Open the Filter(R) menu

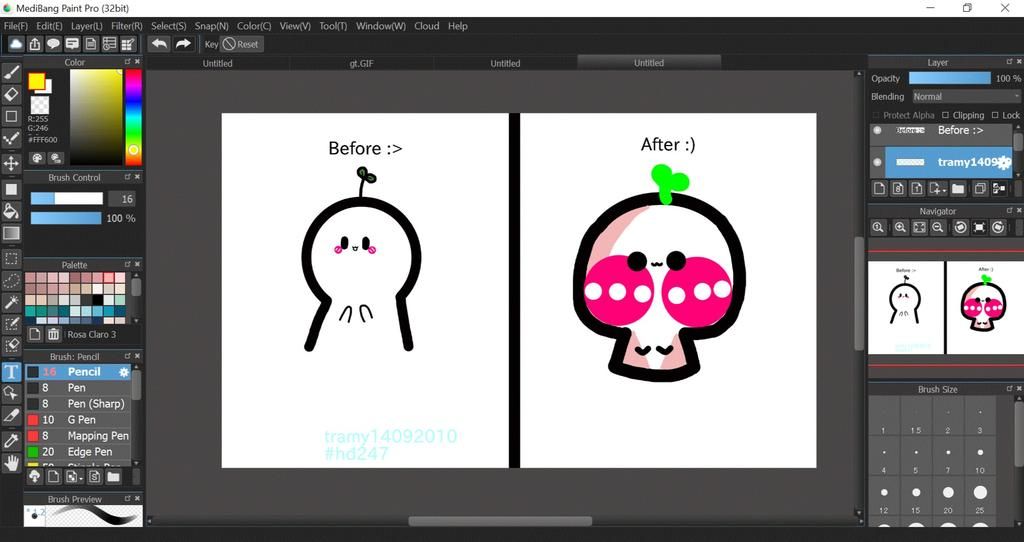(x=127, y=26)
